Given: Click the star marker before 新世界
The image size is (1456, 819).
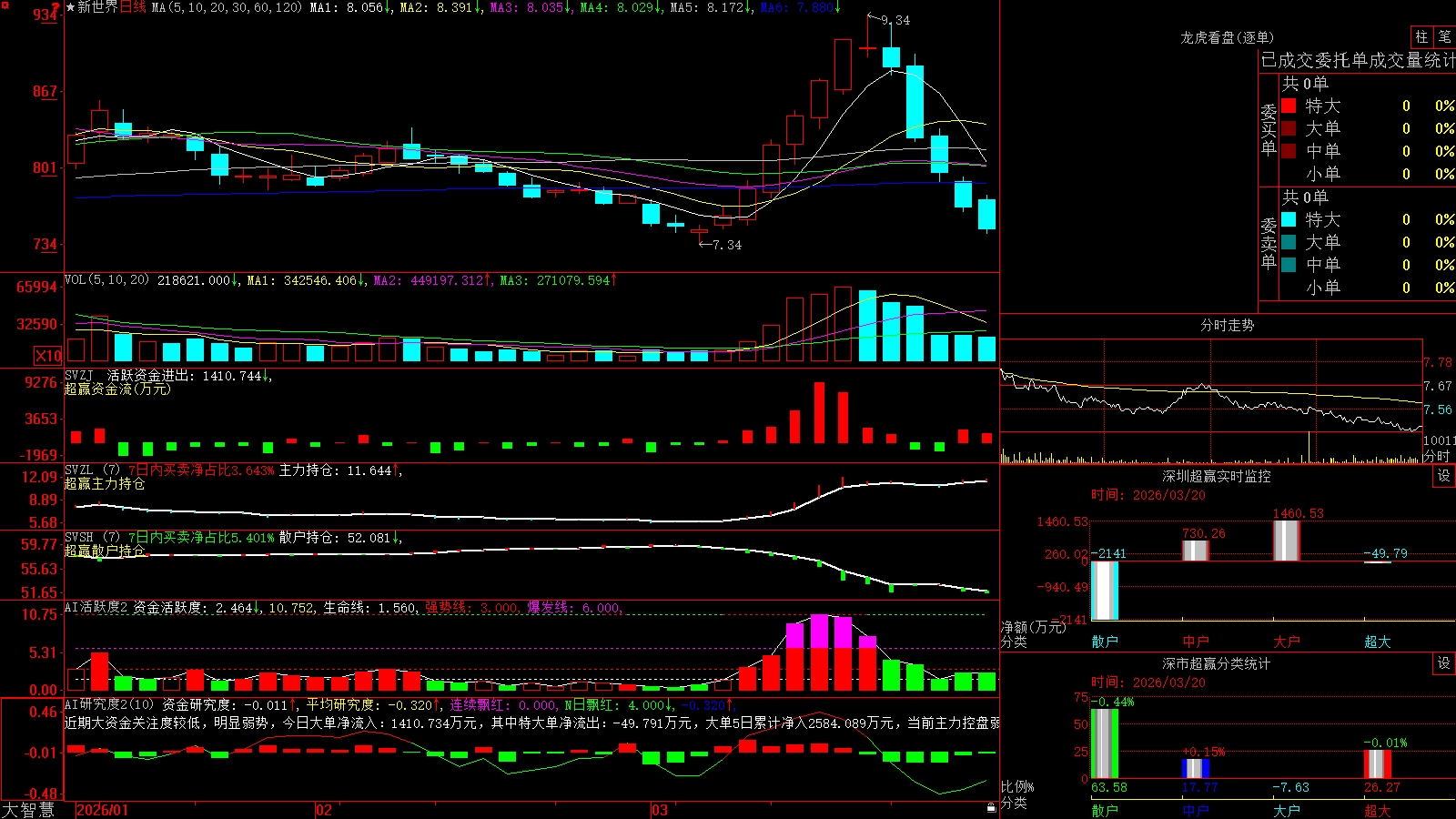Looking at the screenshot, I should pos(70,7).
